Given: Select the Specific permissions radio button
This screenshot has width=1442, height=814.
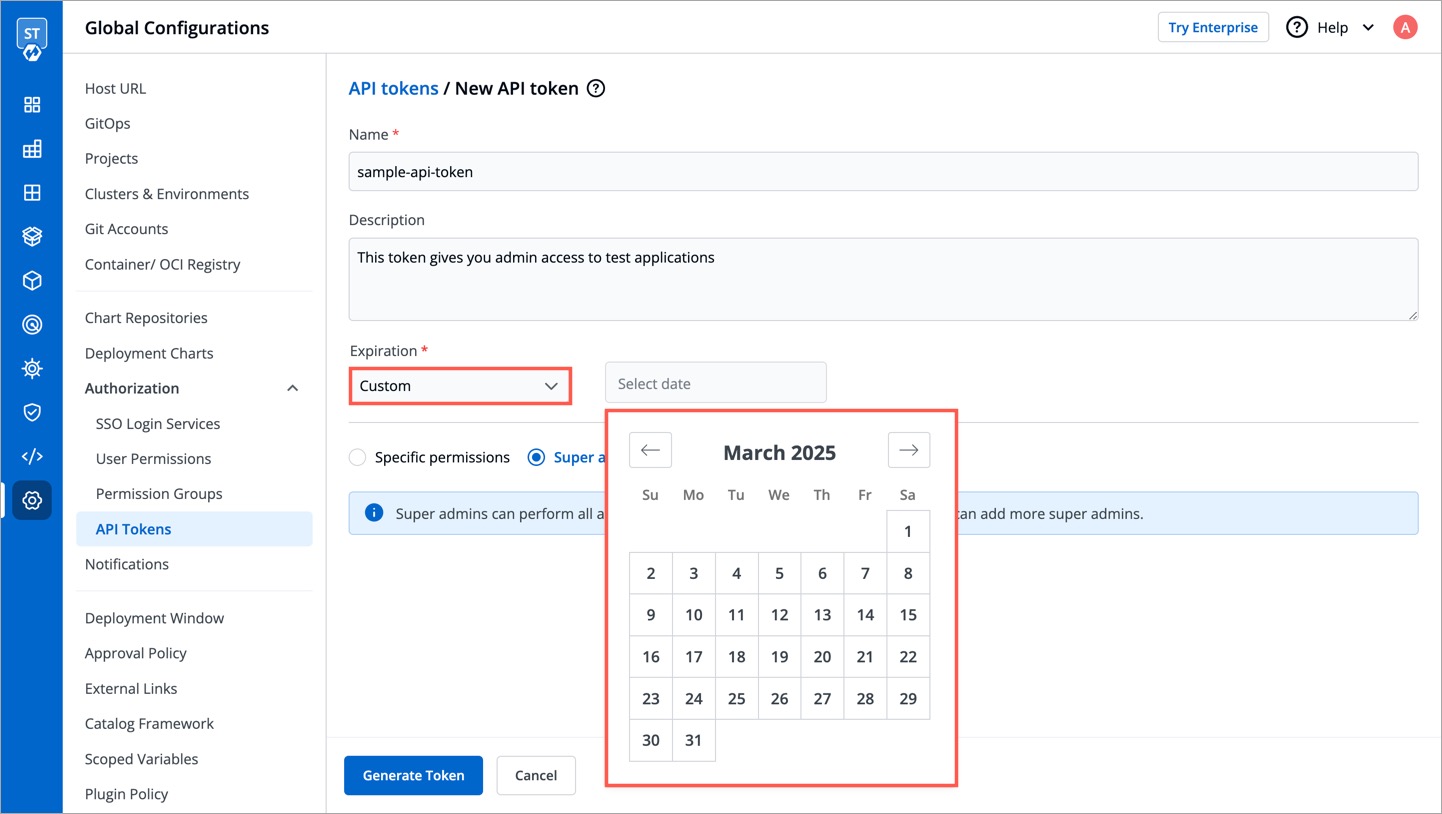Looking at the screenshot, I should (357, 457).
